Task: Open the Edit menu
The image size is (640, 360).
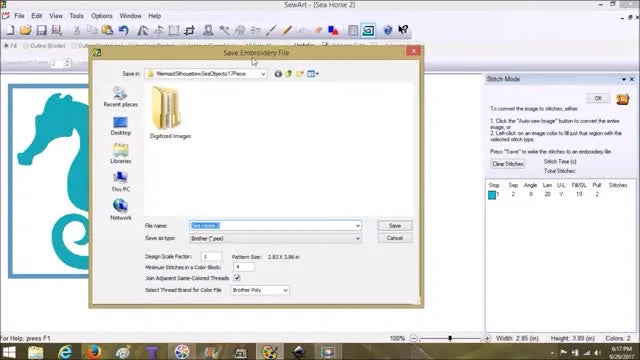Action: tap(37, 16)
